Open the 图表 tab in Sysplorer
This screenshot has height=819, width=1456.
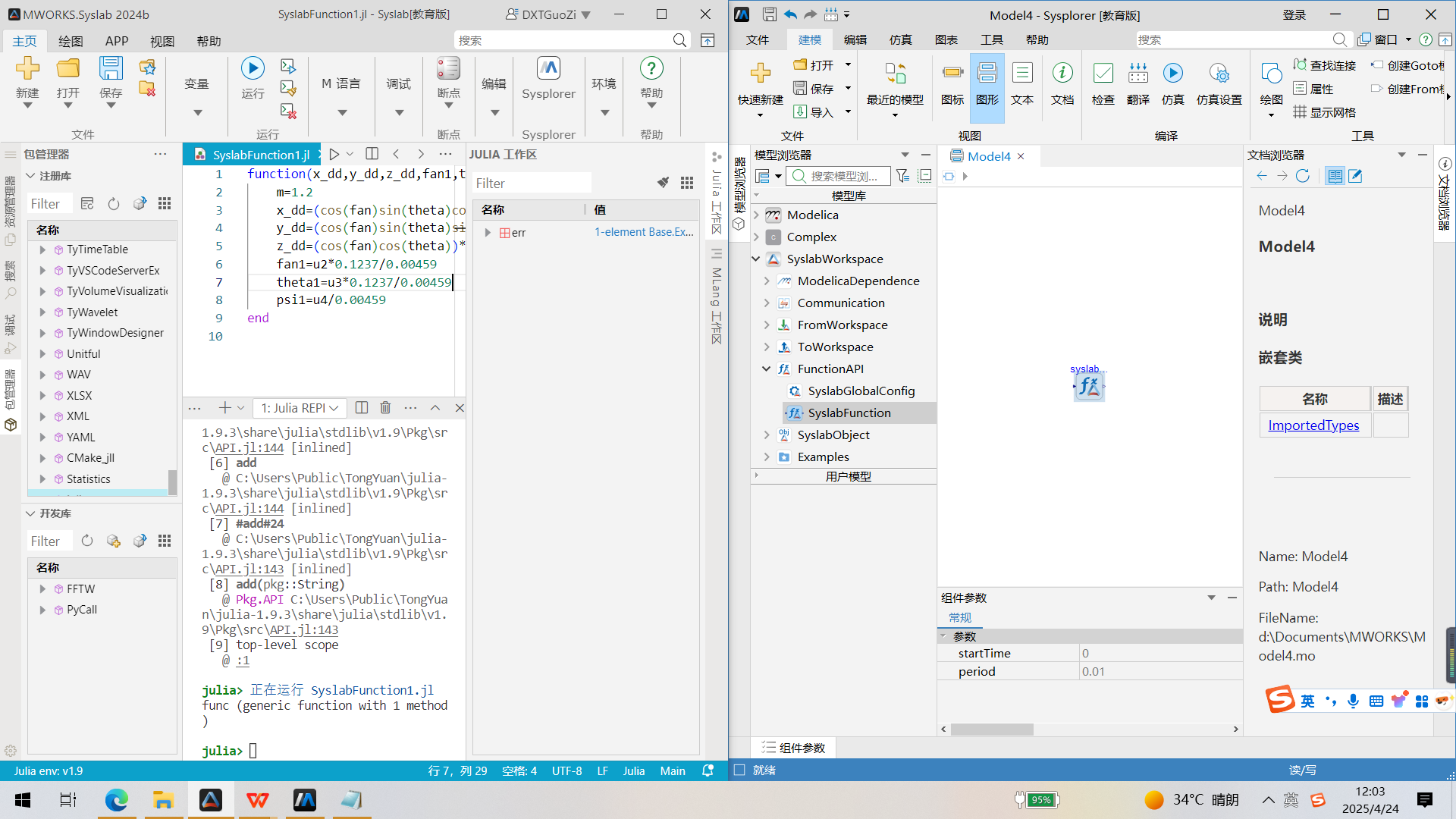[x=946, y=40]
